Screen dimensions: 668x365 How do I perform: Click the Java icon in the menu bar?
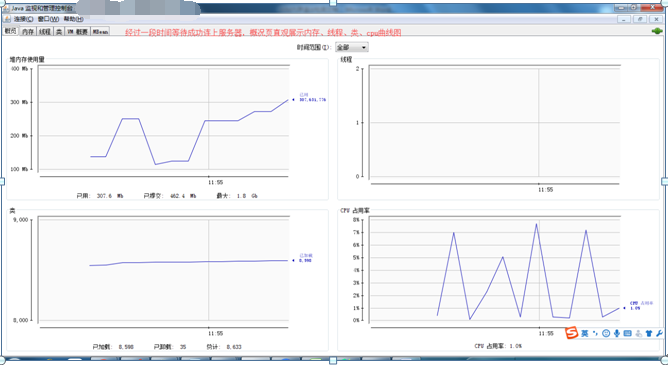coord(7,19)
